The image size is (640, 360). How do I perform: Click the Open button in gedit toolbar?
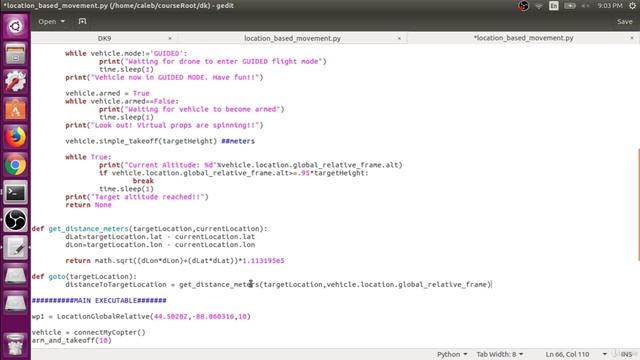tap(47, 21)
